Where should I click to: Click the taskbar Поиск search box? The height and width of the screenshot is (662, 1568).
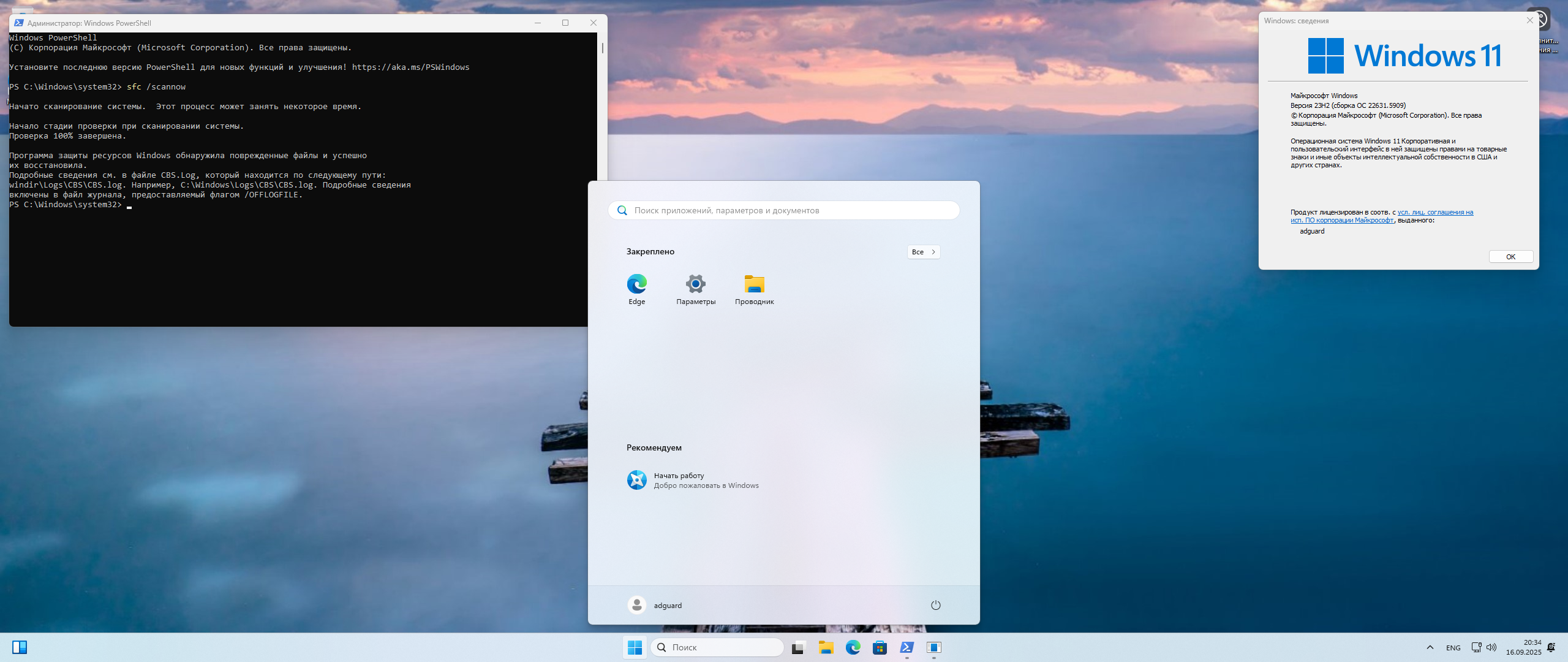click(x=717, y=647)
